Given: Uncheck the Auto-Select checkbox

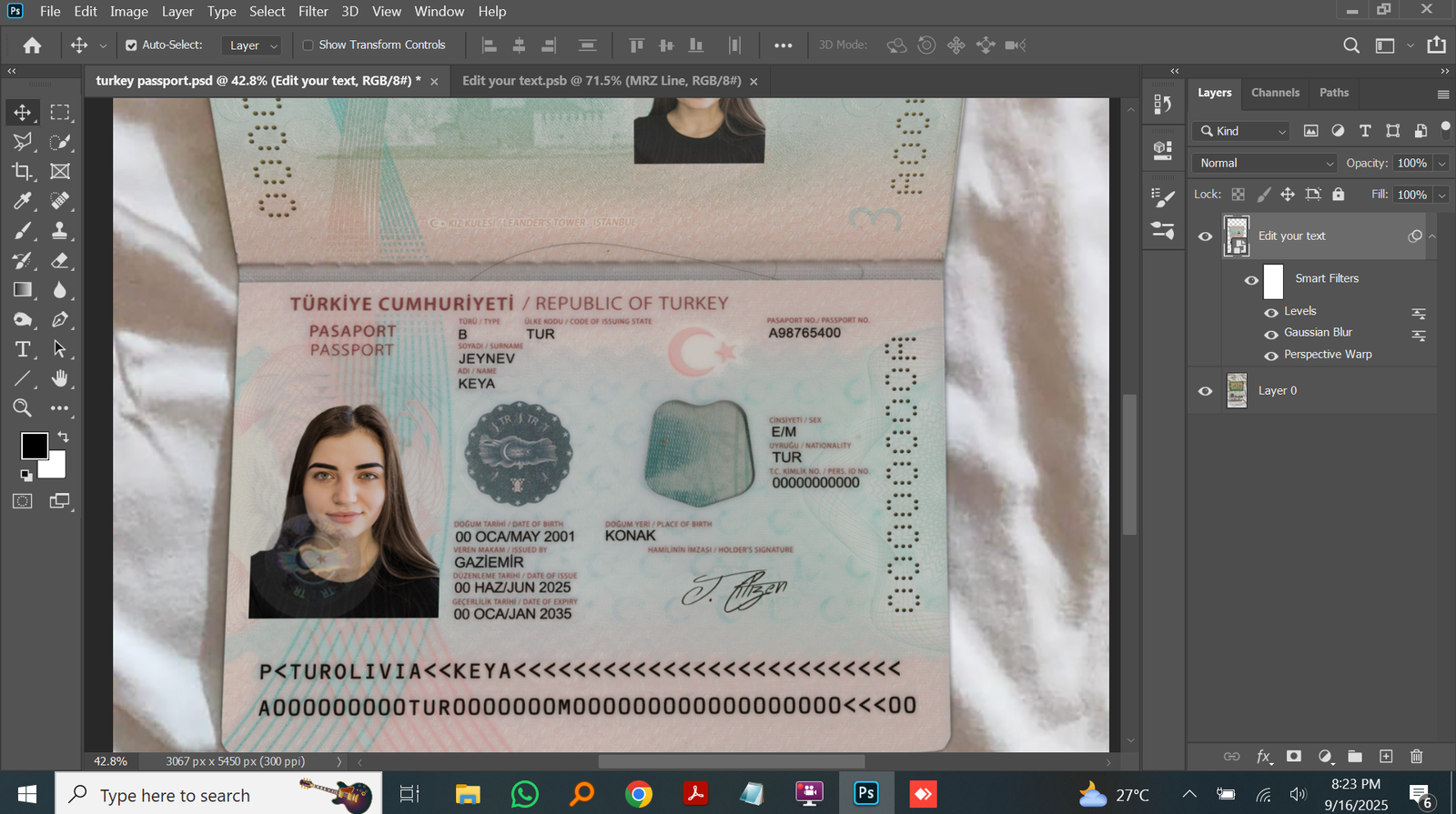Looking at the screenshot, I should tap(131, 45).
